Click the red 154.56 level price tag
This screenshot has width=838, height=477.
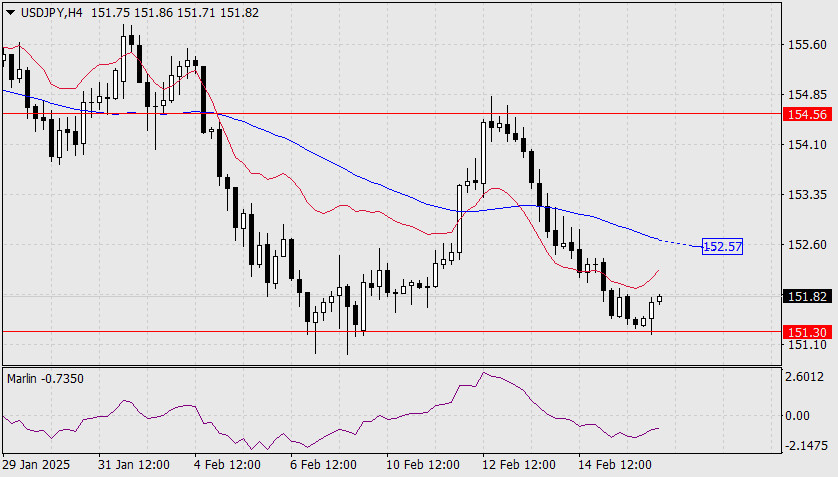[808, 114]
